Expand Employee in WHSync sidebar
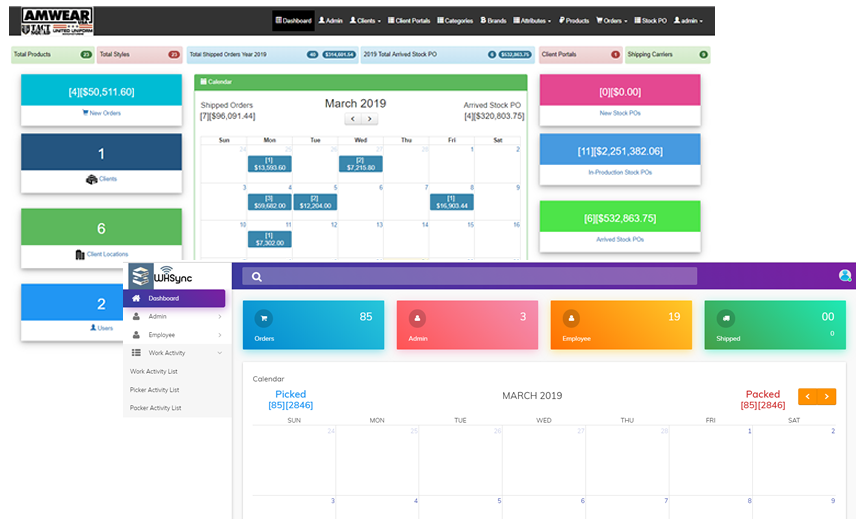The image size is (856, 519). click(x=177, y=335)
